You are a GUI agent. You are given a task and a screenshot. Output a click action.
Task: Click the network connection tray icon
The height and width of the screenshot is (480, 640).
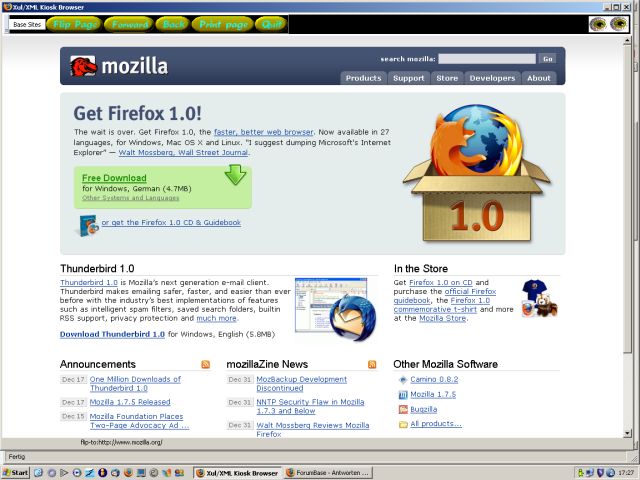[590, 473]
